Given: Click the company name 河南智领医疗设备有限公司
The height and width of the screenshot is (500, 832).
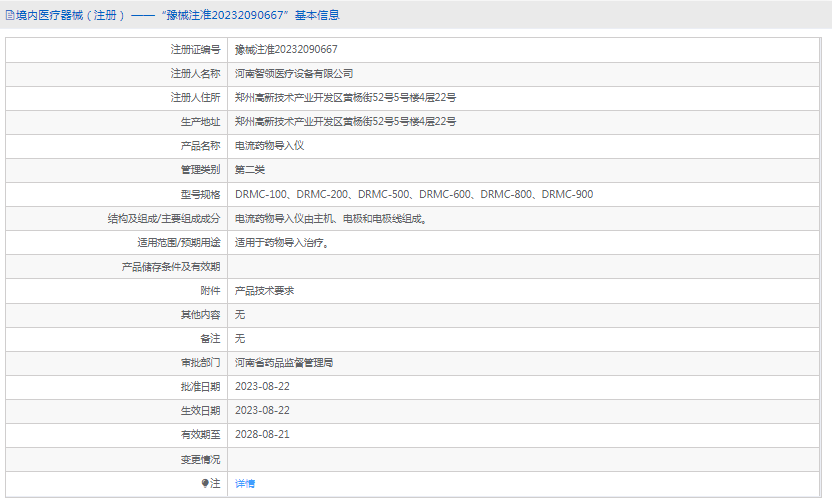Looking at the screenshot, I should pyautogui.click(x=294, y=74).
